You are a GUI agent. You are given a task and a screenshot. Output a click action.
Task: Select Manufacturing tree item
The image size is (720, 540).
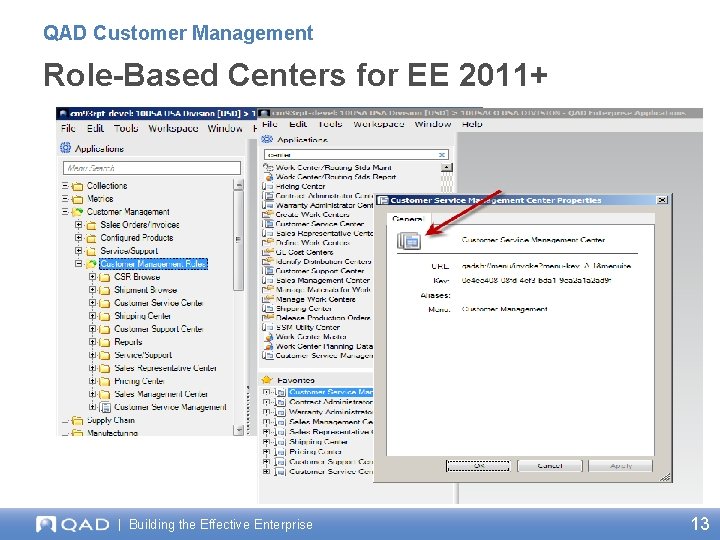tap(112, 433)
